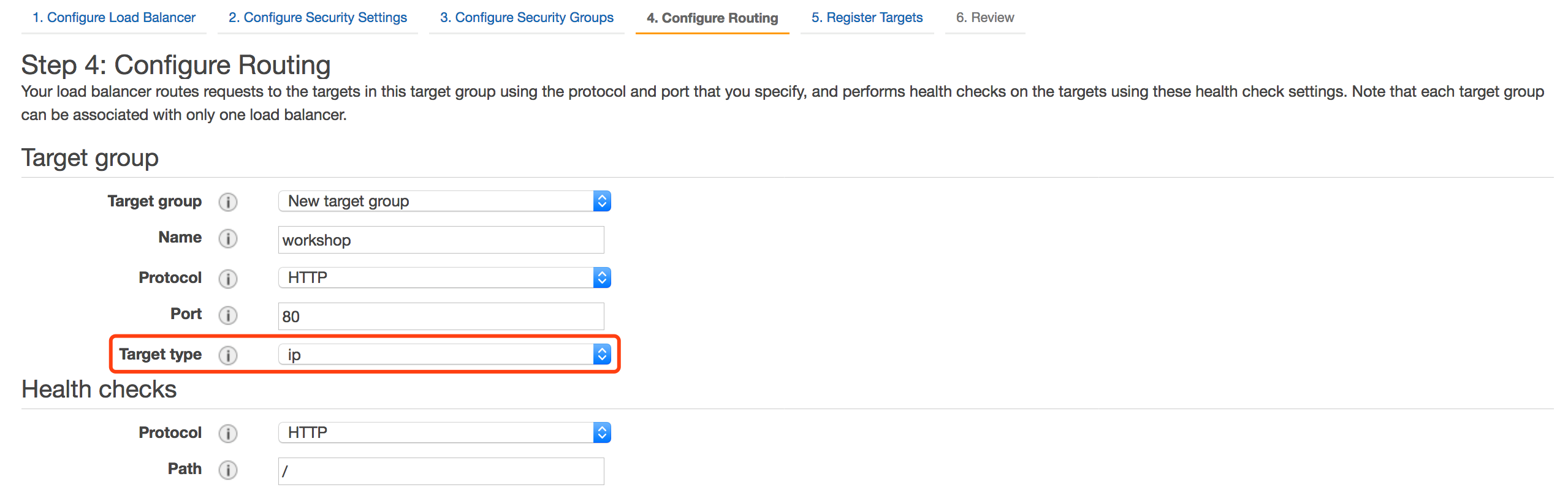Image resolution: width=1568 pixels, height=490 pixels.
Task: Expand the Target type ip dropdown
Action: 444,354
